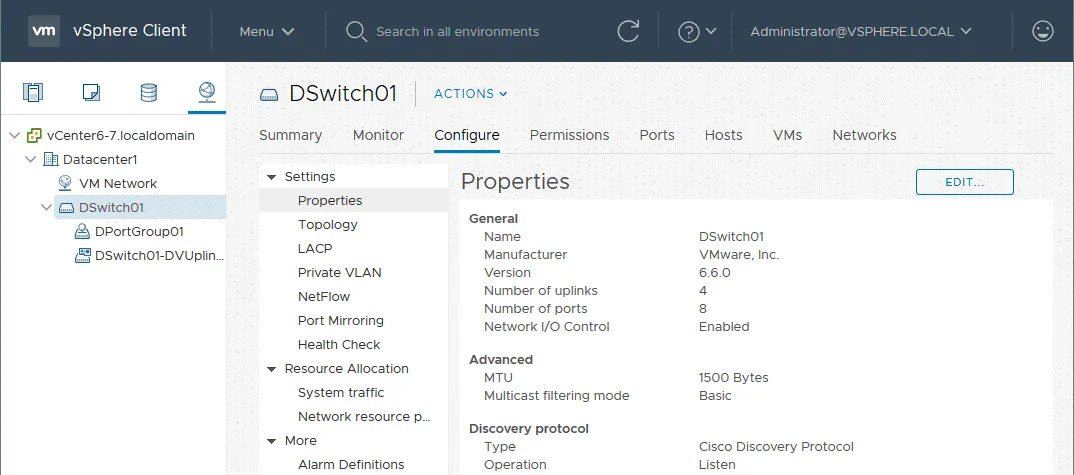1074x475 pixels.
Task: Select Topology in settings list
Action: point(327,225)
